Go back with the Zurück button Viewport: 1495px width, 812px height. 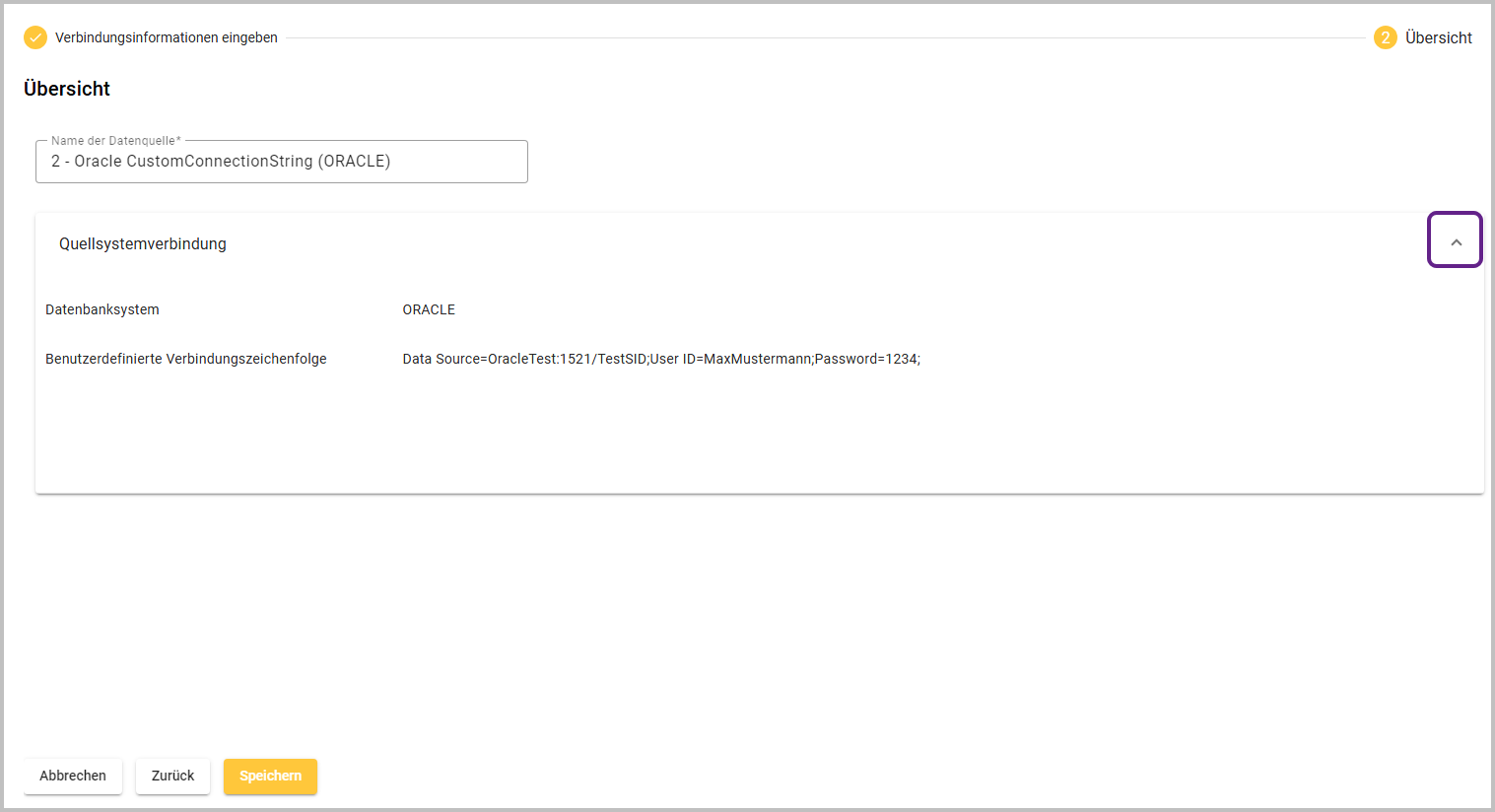click(172, 776)
